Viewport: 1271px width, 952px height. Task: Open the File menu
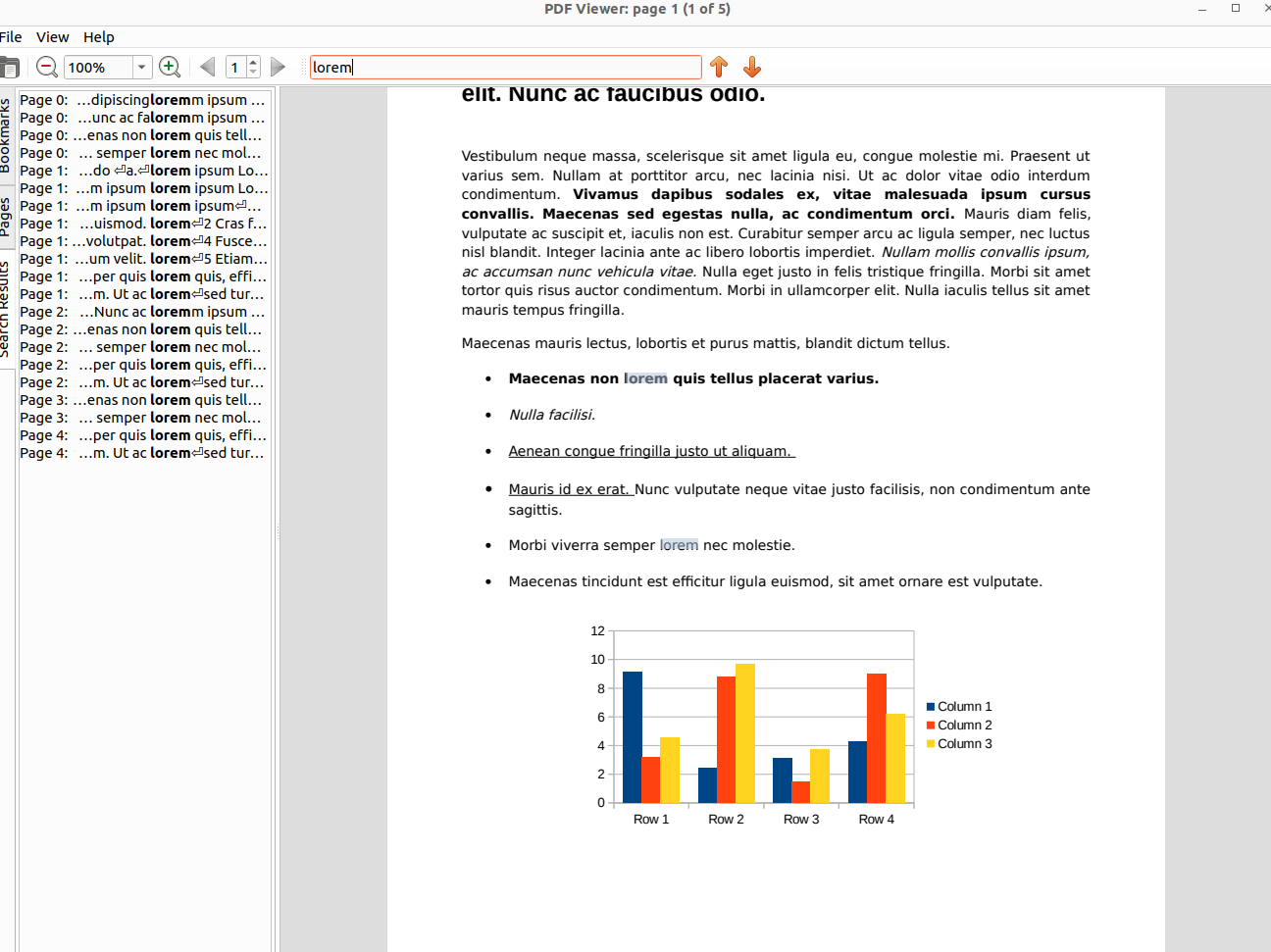[x=11, y=37]
